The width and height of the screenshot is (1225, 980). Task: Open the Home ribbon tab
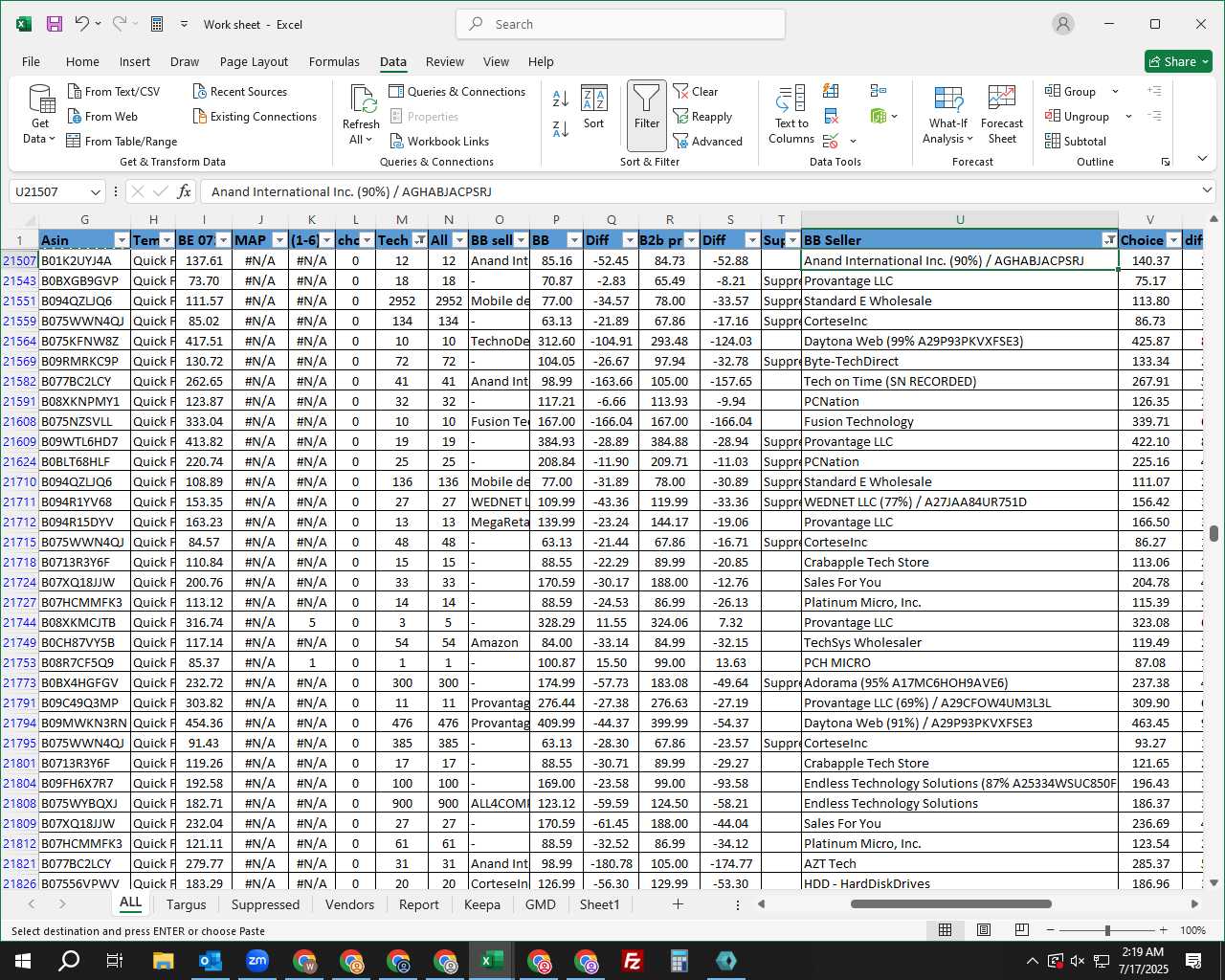[82, 61]
